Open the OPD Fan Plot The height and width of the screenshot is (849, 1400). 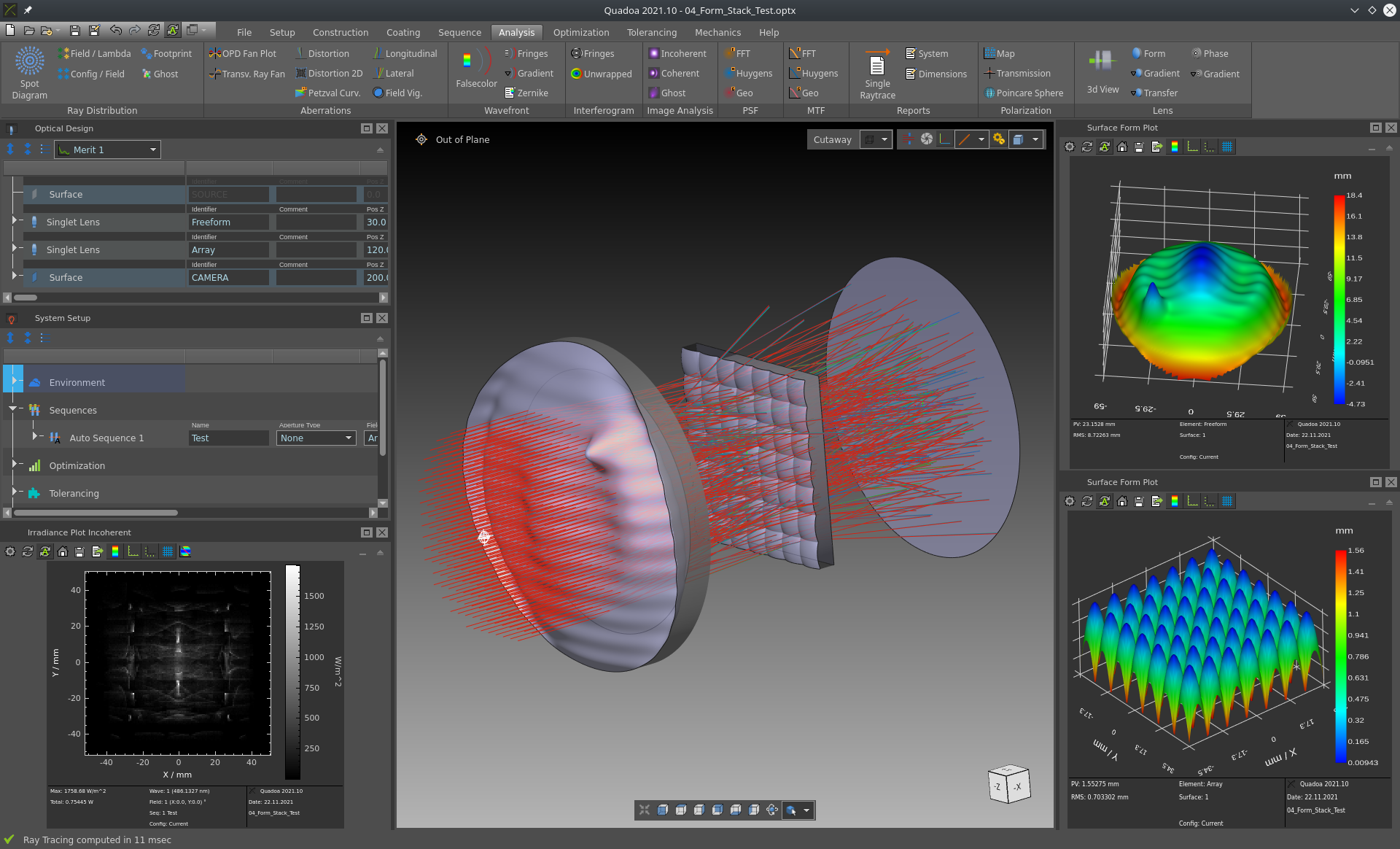pyautogui.click(x=243, y=53)
